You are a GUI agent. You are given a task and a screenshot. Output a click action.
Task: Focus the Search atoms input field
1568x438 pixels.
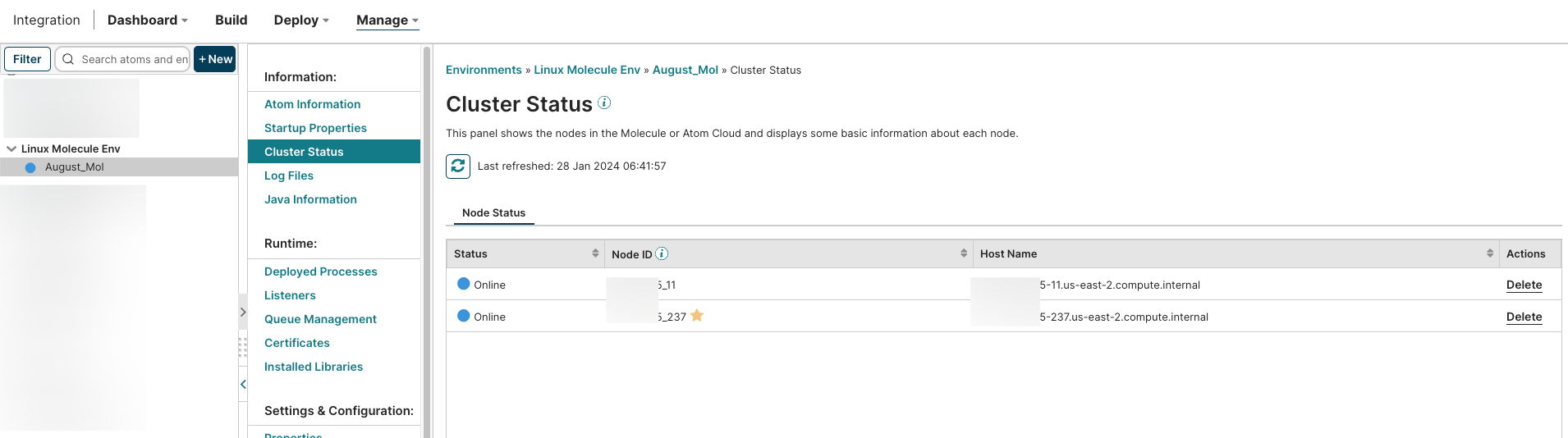[x=134, y=59]
